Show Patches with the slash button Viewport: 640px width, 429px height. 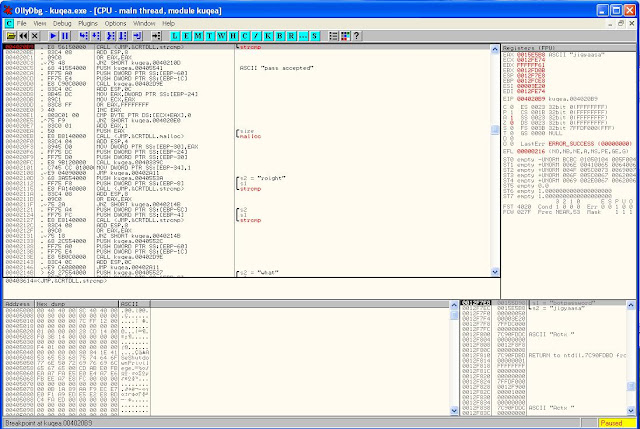256,36
